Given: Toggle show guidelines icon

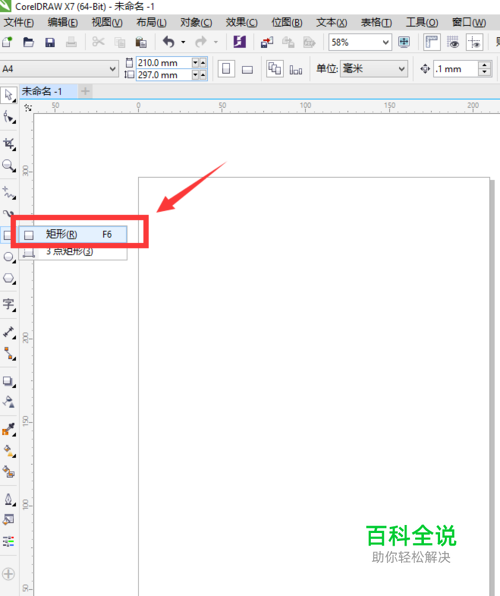Looking at the screenshot, I should (x=474, y=42).
